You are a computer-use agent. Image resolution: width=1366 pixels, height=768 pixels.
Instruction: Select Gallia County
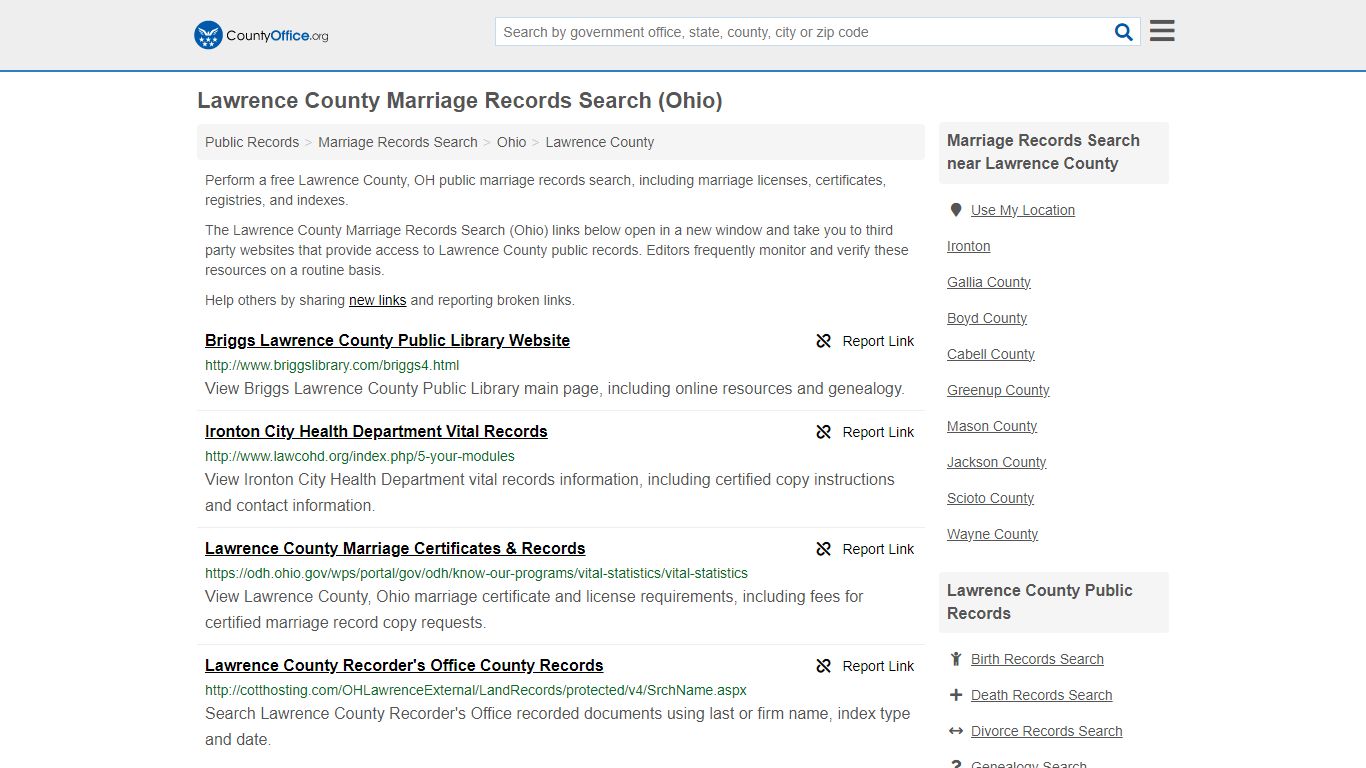pos(988,282)
